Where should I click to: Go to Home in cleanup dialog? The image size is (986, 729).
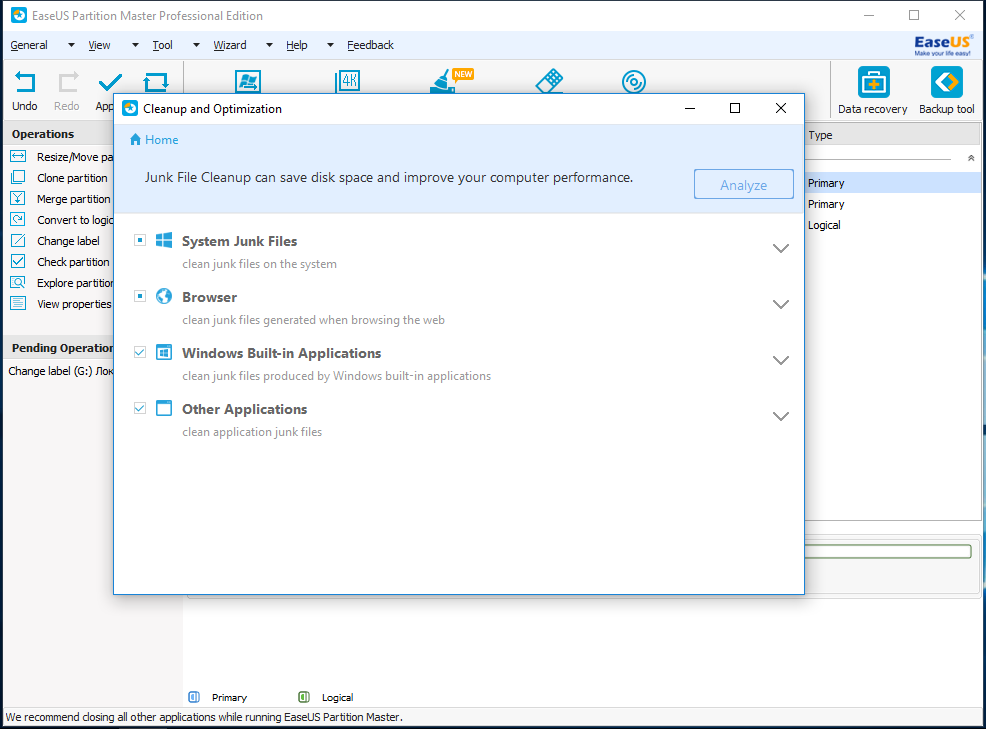click(154, 140)
